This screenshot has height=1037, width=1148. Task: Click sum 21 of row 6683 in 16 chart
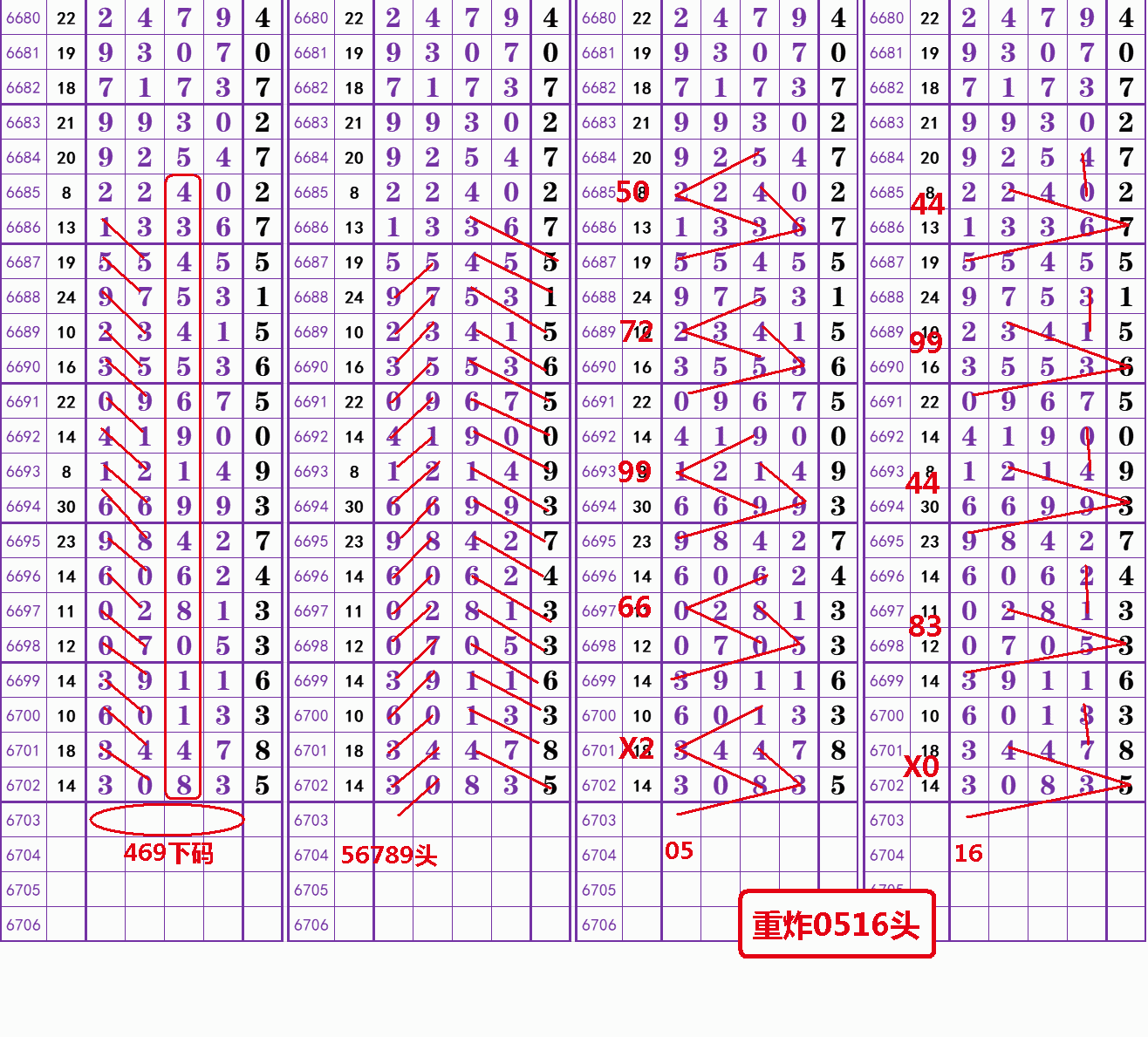click(930, 122)
